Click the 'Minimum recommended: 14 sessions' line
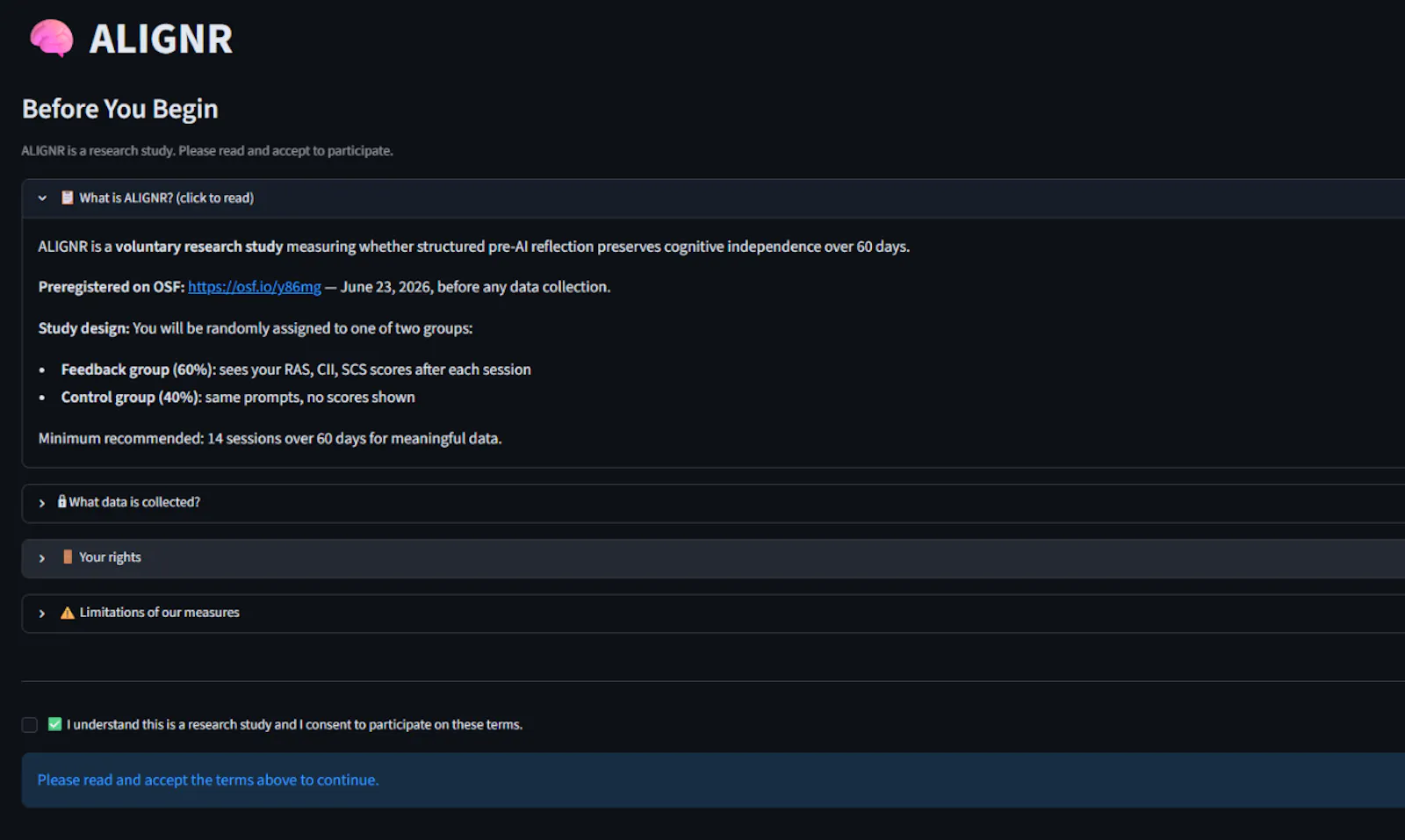Image resolution: width=1405 pixels, height=840 pixels. pyautogui.click(x=270, y=438)
